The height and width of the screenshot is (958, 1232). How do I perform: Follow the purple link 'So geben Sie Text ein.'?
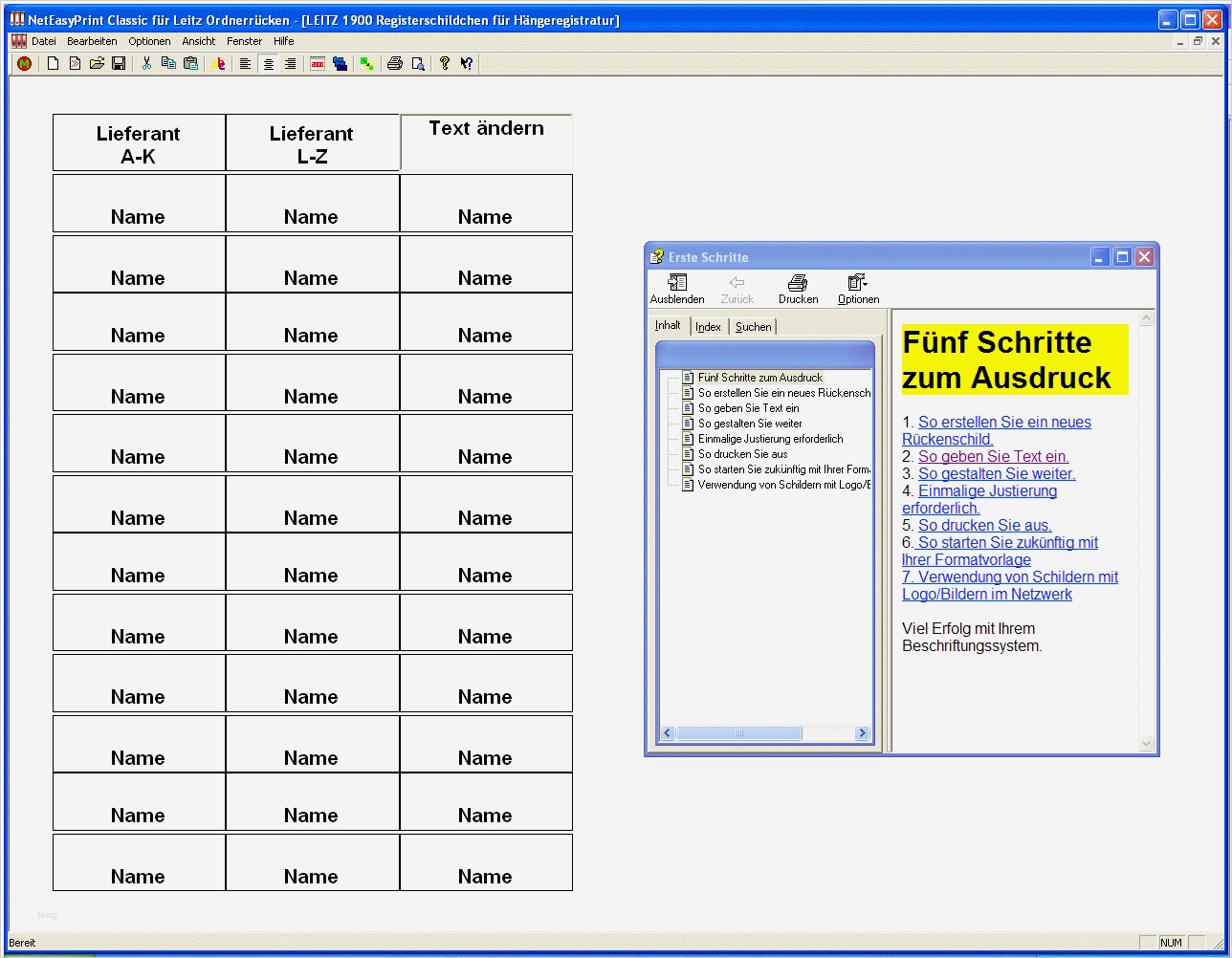coord(994,457)
